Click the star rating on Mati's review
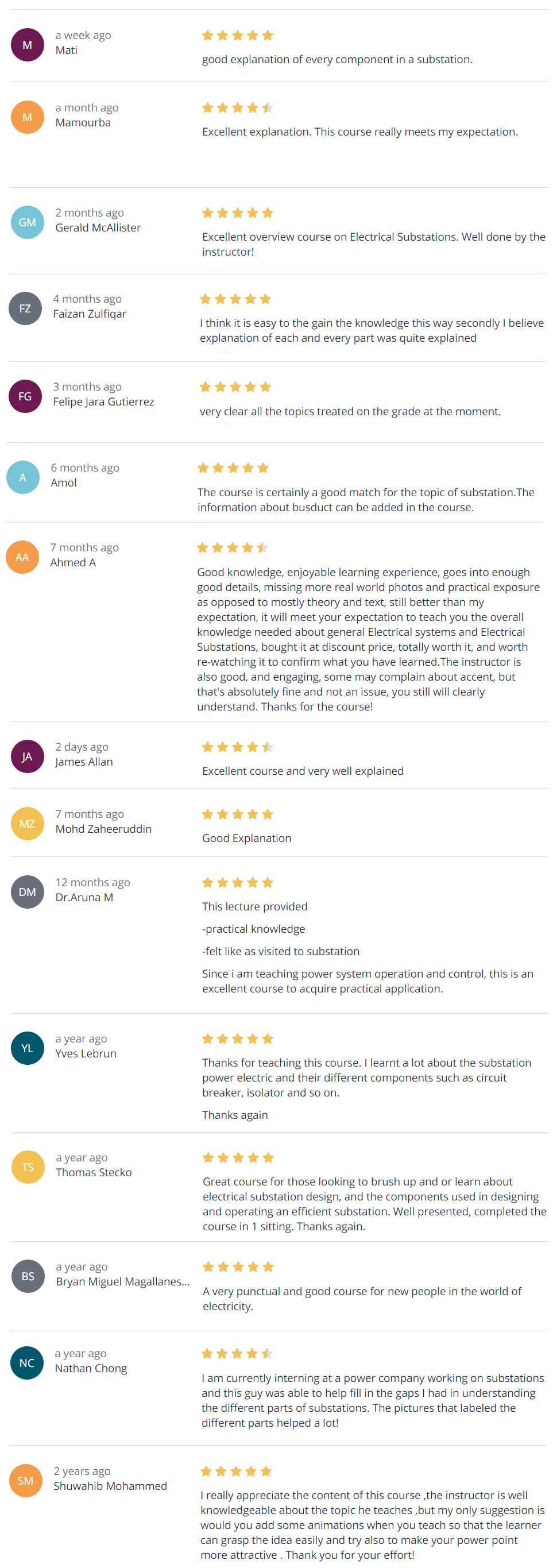 (x=238, y=35)
